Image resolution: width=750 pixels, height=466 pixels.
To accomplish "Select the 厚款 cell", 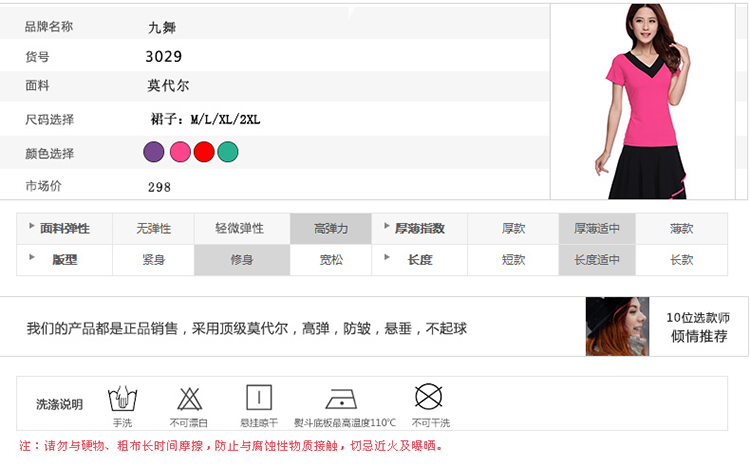I will (513, 229).
